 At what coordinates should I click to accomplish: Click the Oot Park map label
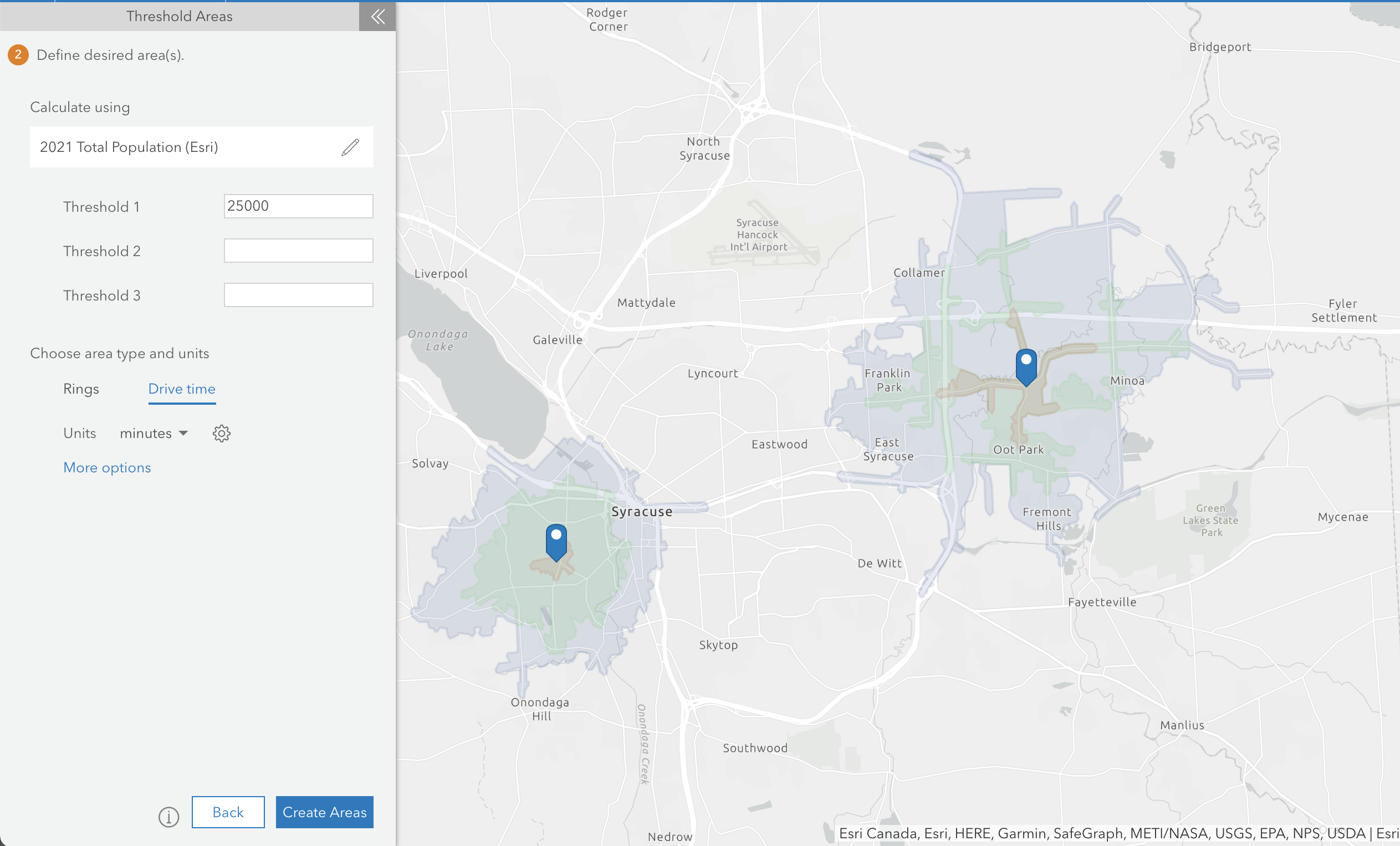point(1018,450)
